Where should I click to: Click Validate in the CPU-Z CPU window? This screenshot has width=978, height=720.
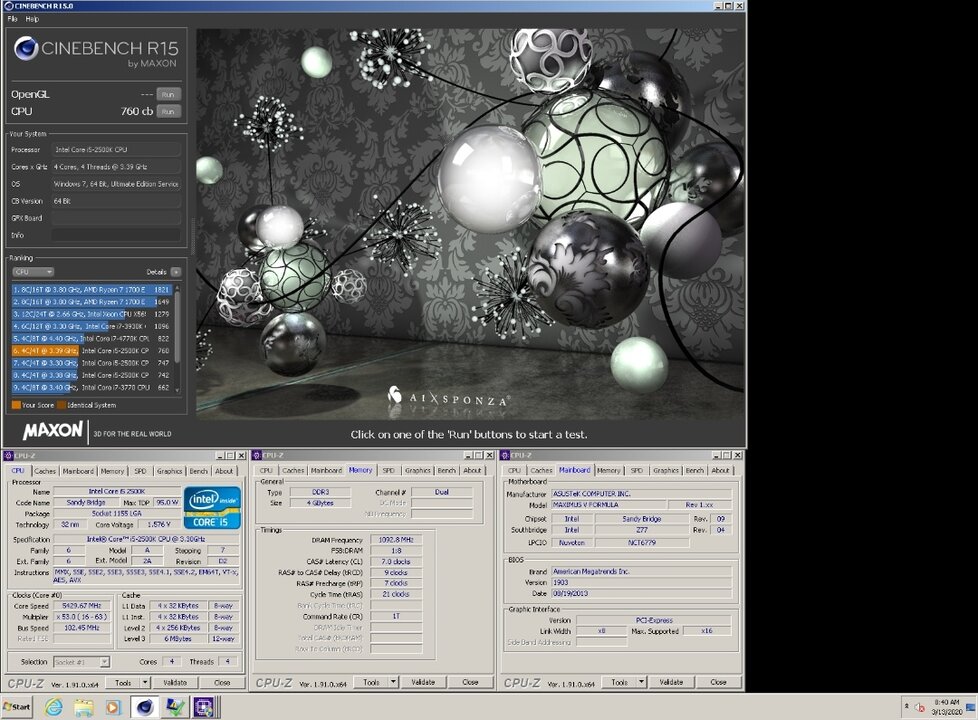[175, 683]
